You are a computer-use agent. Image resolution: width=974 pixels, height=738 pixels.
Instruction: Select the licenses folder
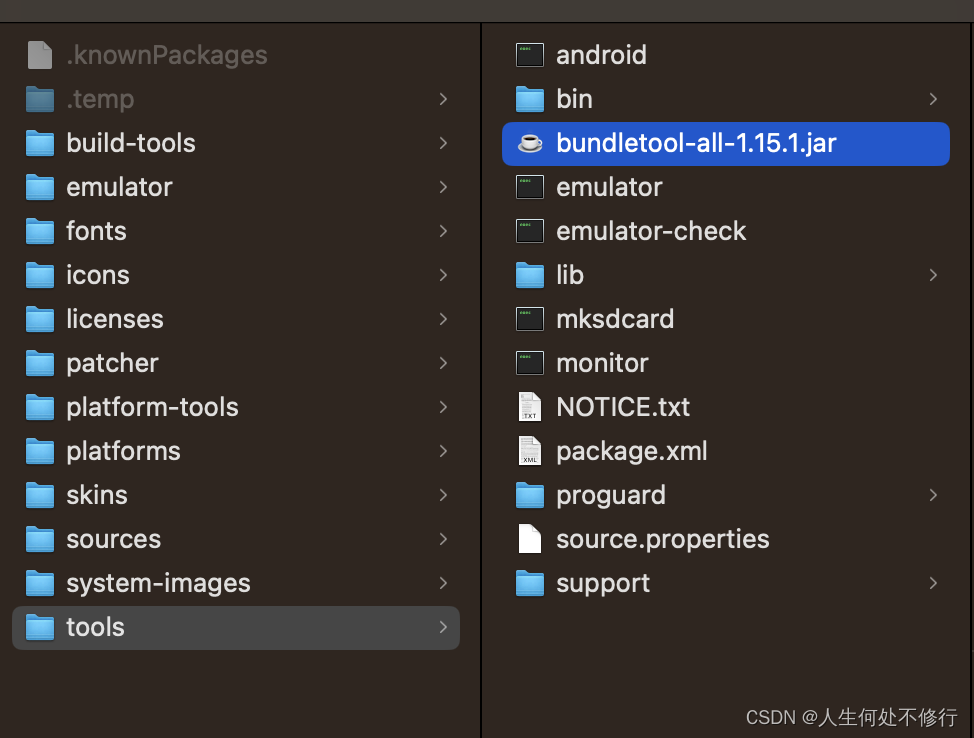114,319
